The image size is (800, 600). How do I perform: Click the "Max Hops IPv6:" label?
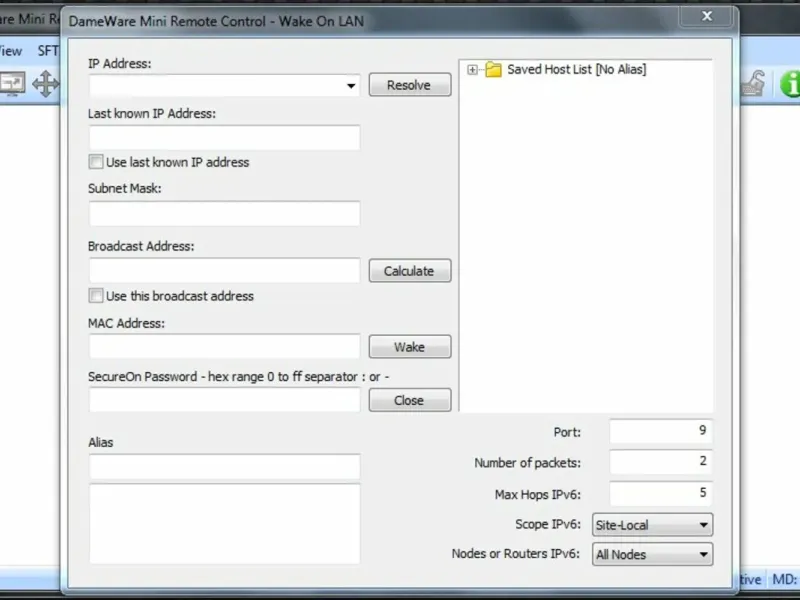[x=538, y=494]
